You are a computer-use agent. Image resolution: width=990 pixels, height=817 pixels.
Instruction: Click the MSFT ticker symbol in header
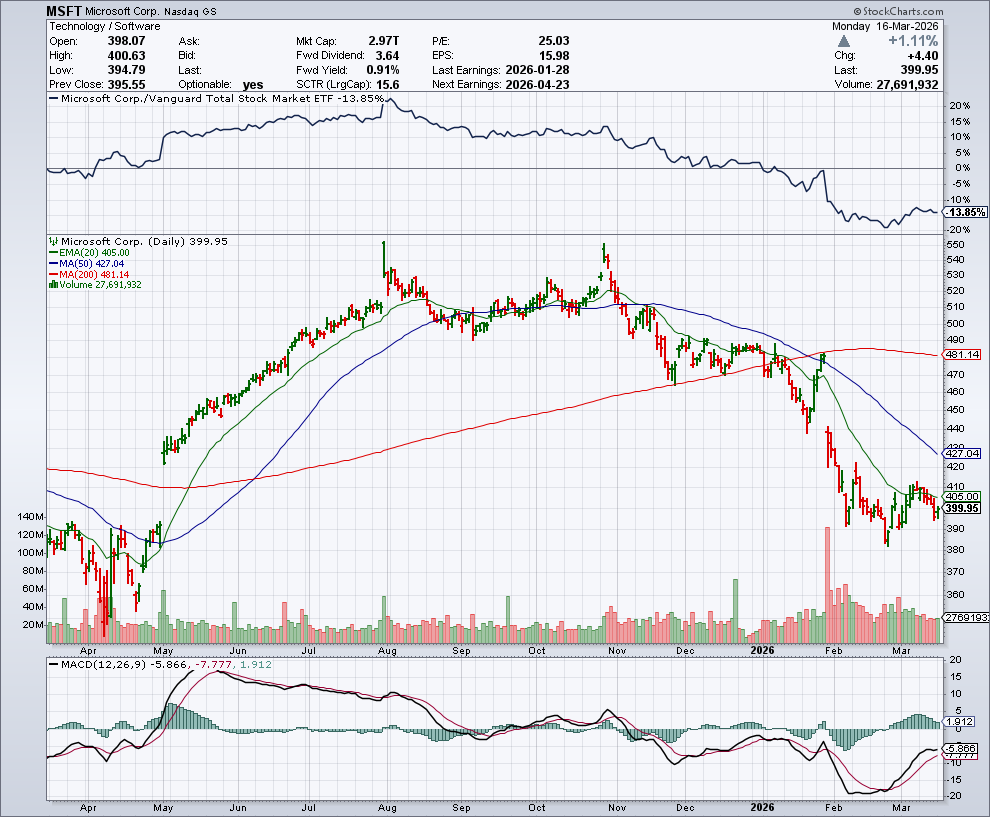click(64, 11)
